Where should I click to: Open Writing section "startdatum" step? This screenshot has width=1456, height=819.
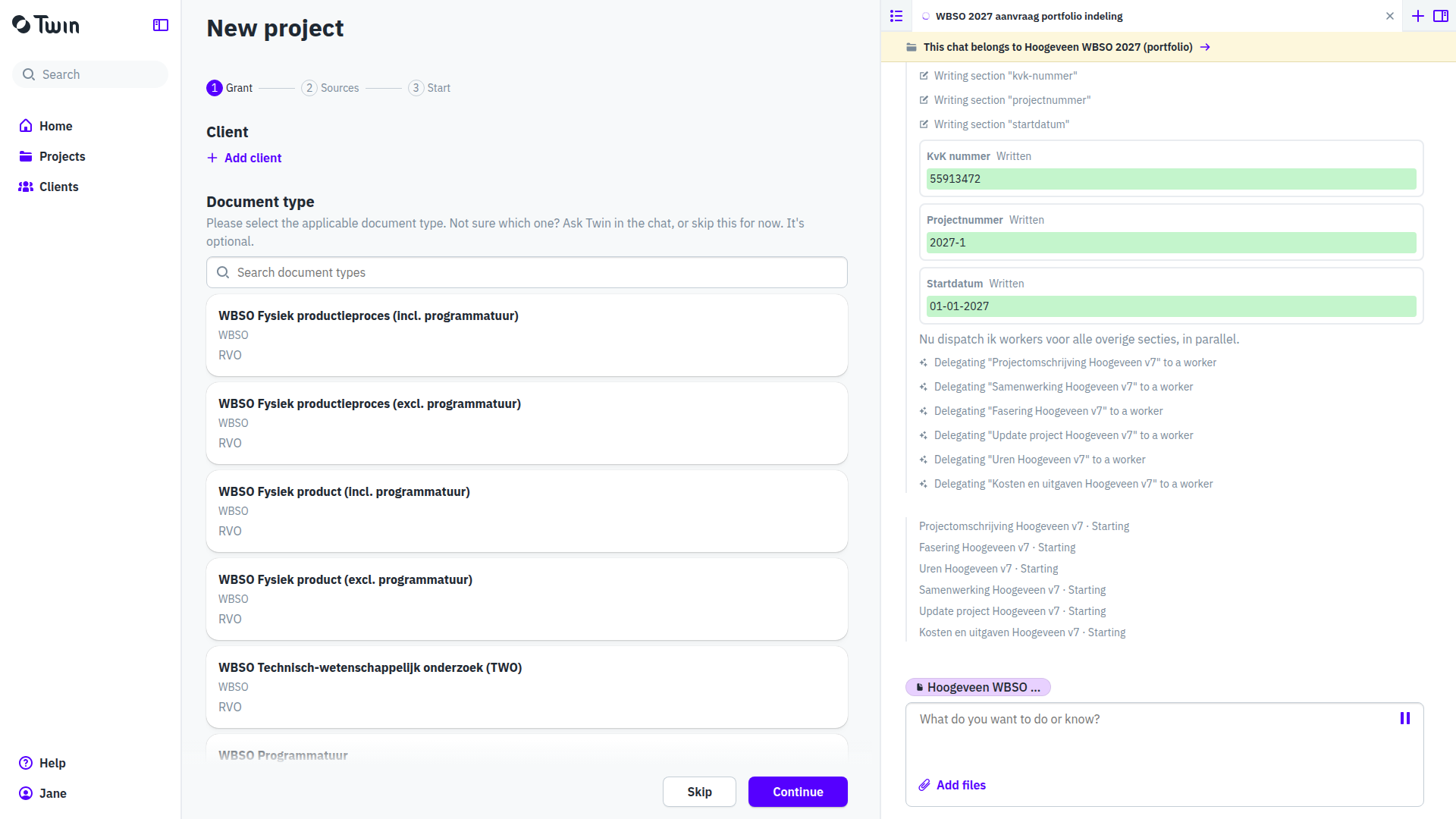(994, 124)
